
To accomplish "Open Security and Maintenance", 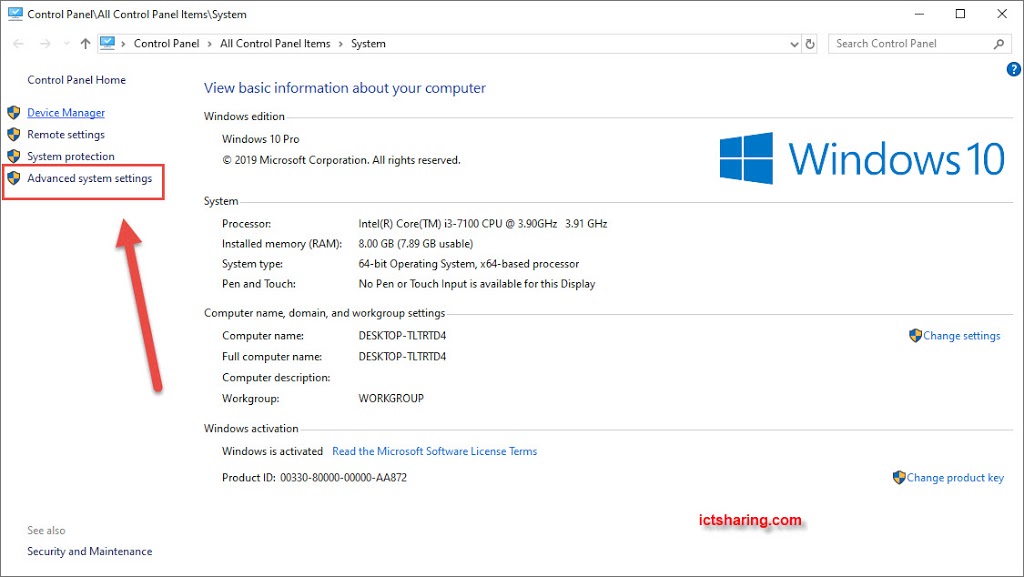I will [x=89, y=552].
